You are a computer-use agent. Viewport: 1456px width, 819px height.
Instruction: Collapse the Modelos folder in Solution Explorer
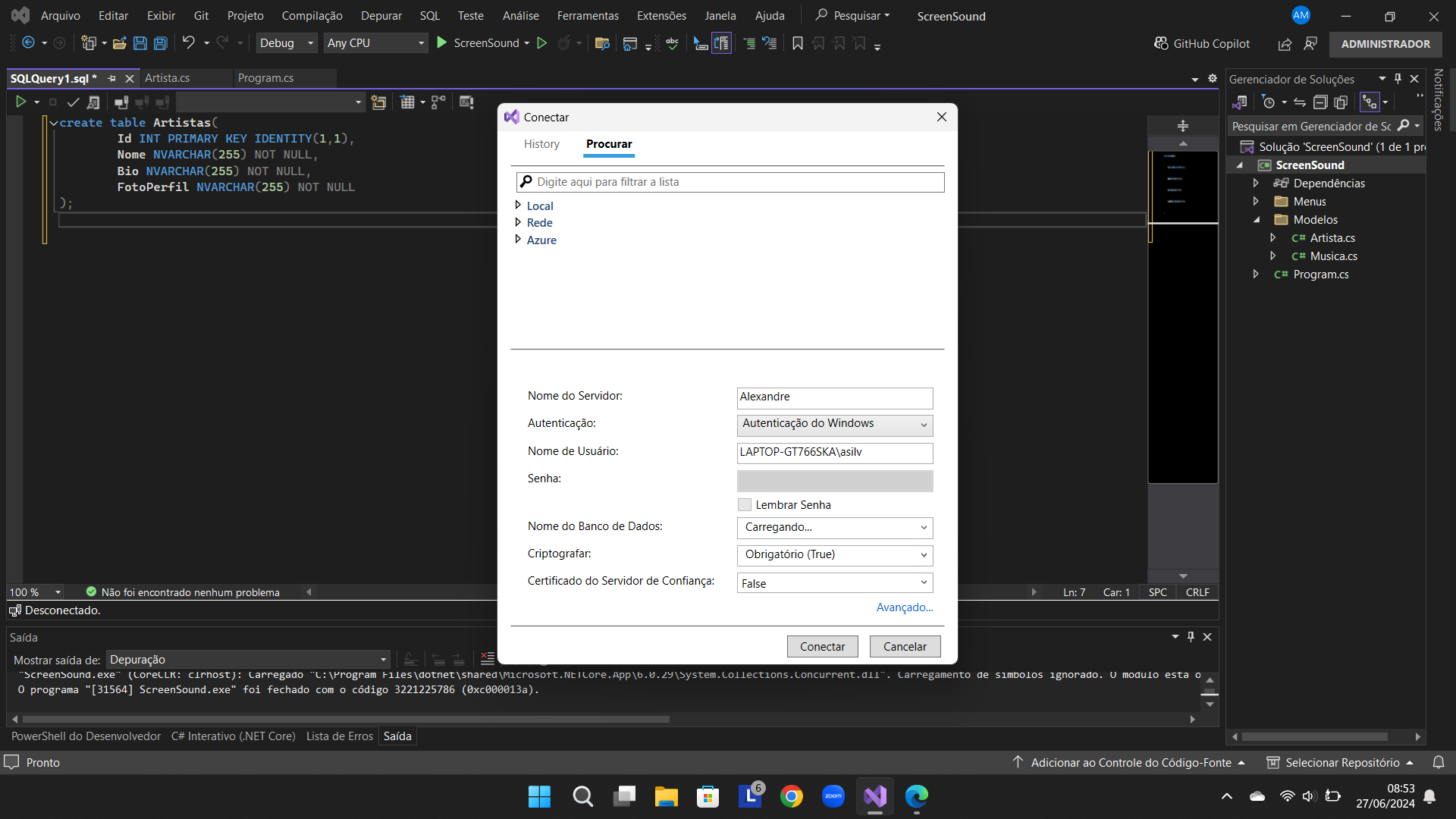click(1256, 220)
